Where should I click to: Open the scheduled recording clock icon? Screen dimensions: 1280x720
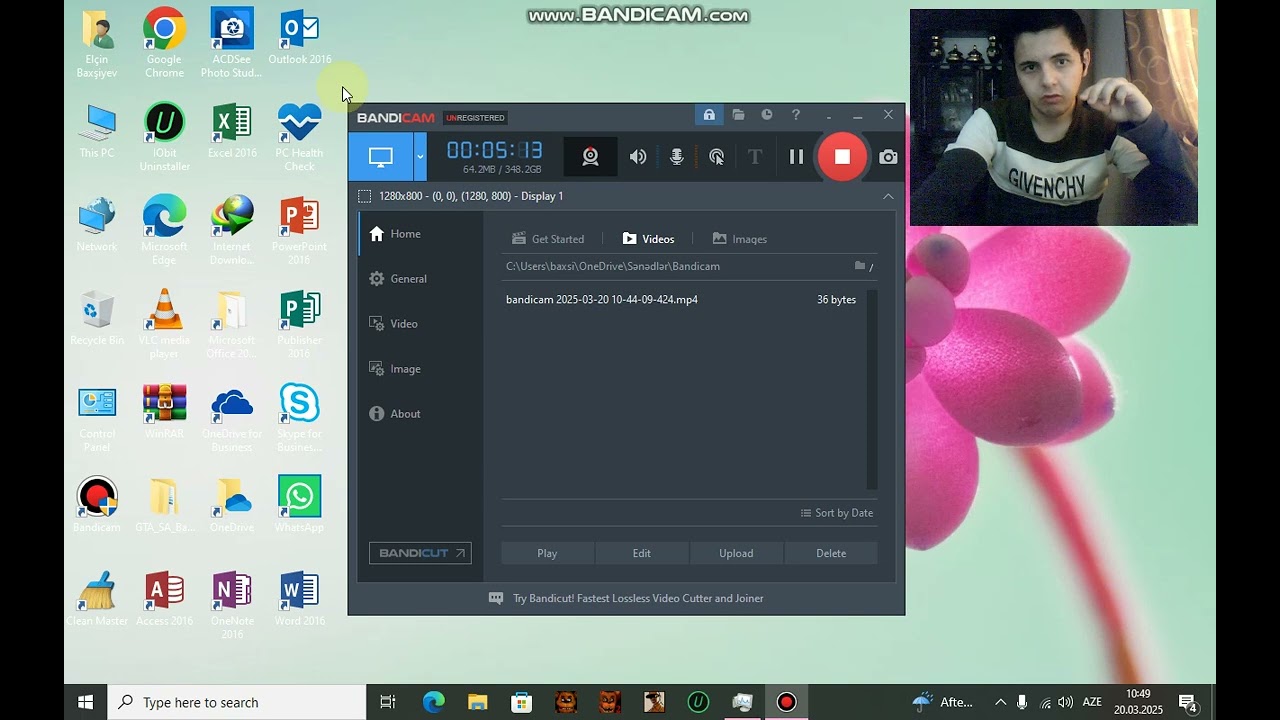pyautogui.click(x=767, y=115)
